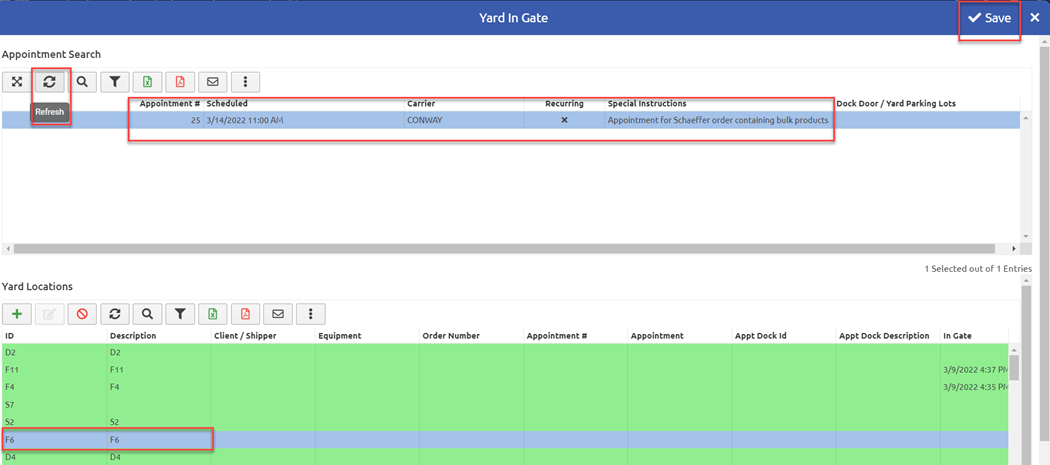Click the Refresh icon in Appointment Search

(x=50, y=82)
